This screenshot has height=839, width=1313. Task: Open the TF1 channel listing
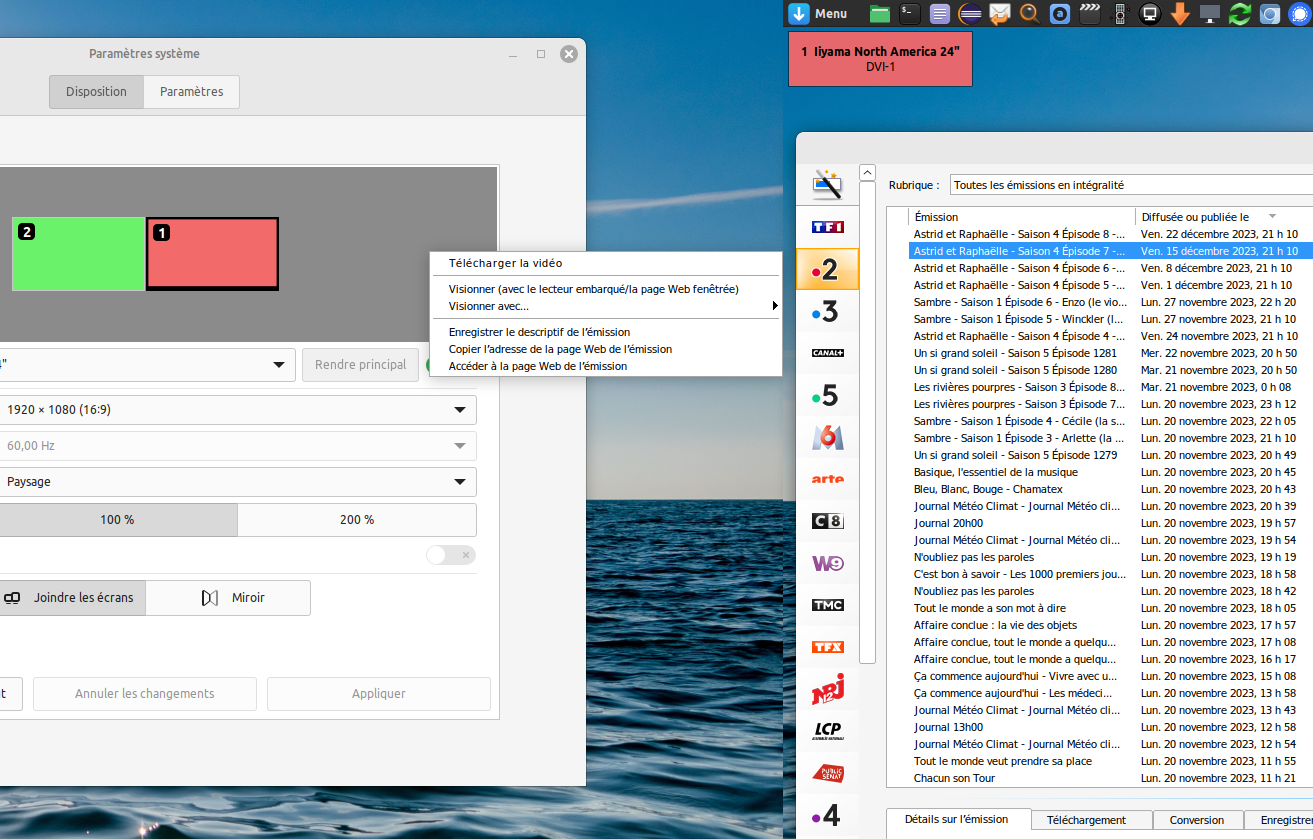[827, 227]
